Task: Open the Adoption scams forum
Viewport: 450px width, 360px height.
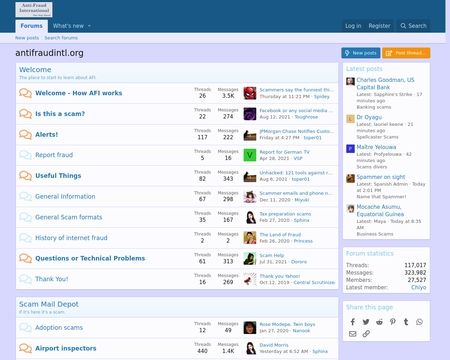Action: [59, 328]
